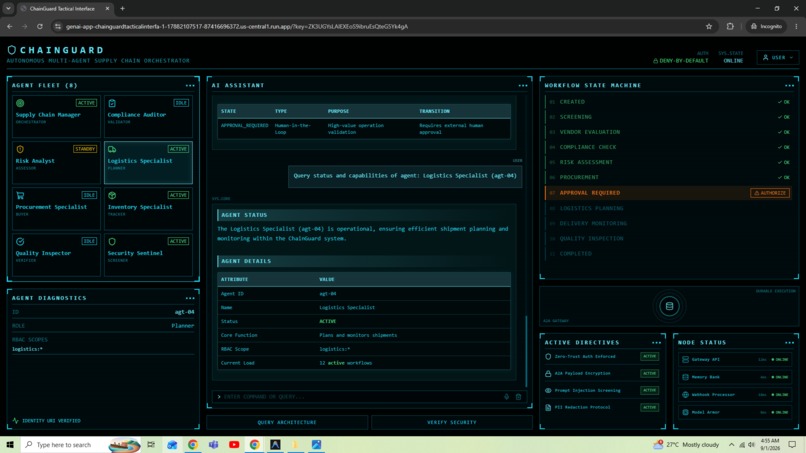Click the ChainGuard shield logo
806x453 pixels.
point(11,50)
